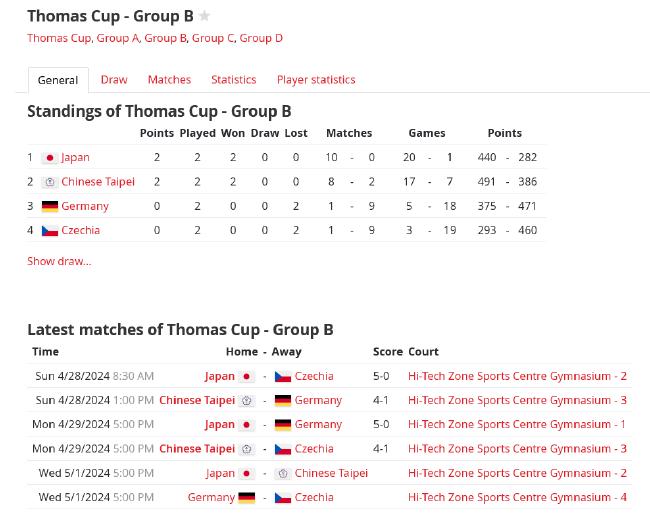Select the General tab

coord(58,80)
